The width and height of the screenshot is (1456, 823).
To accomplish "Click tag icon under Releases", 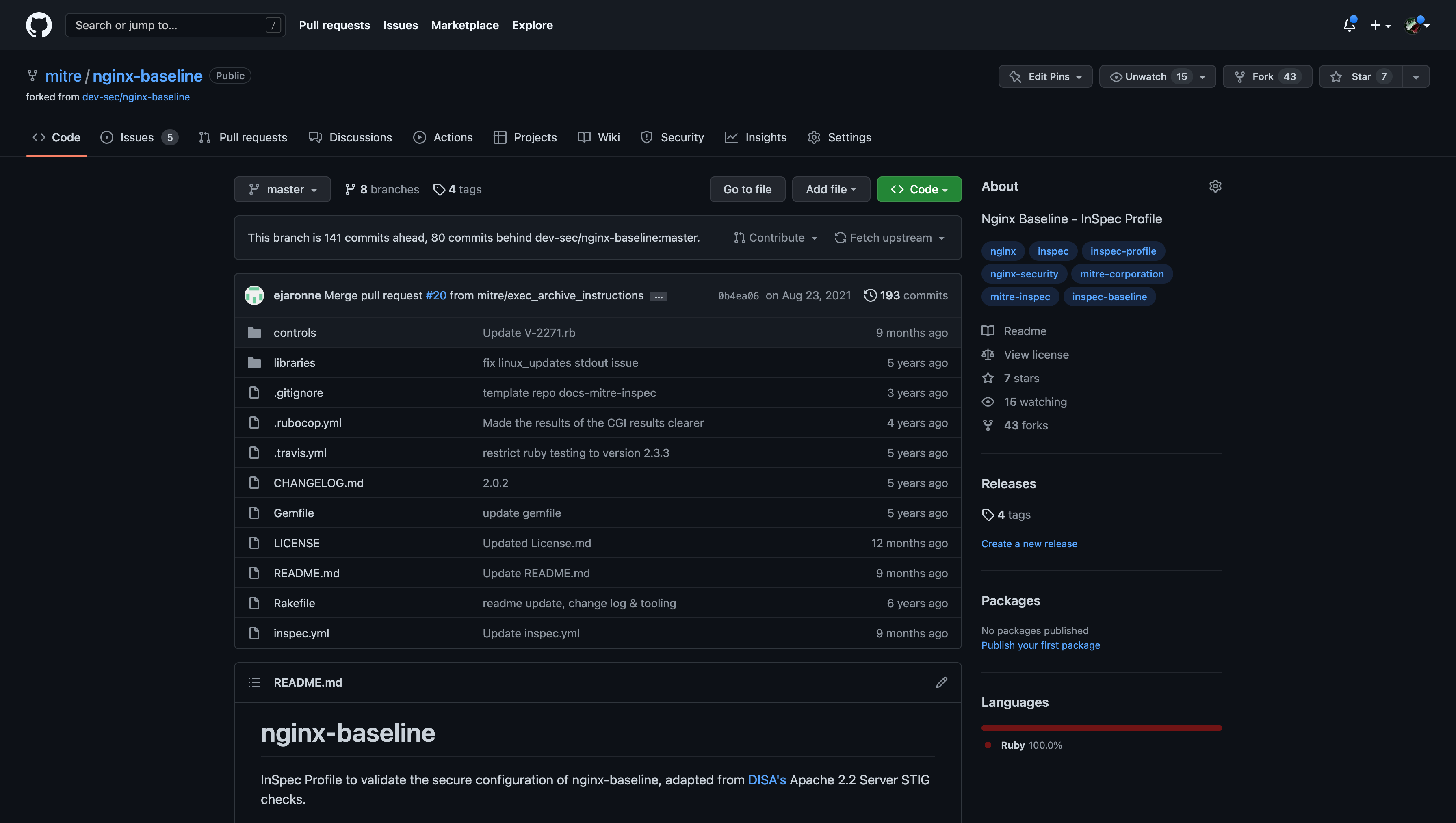I will tap(988, 515).
